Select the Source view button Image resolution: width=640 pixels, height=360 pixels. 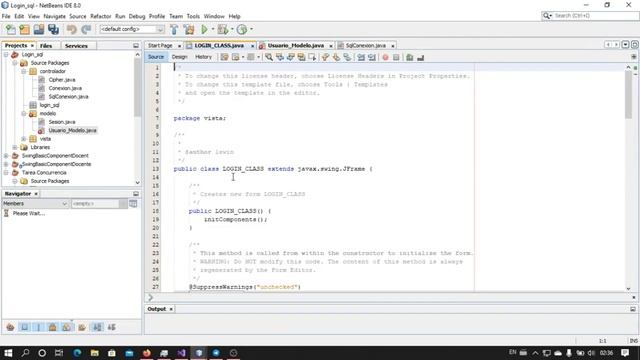156,57
